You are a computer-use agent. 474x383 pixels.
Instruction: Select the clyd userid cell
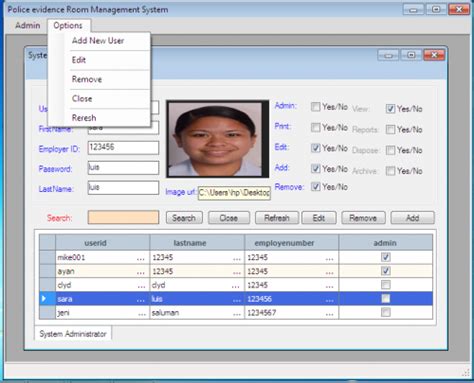(102, 285)
